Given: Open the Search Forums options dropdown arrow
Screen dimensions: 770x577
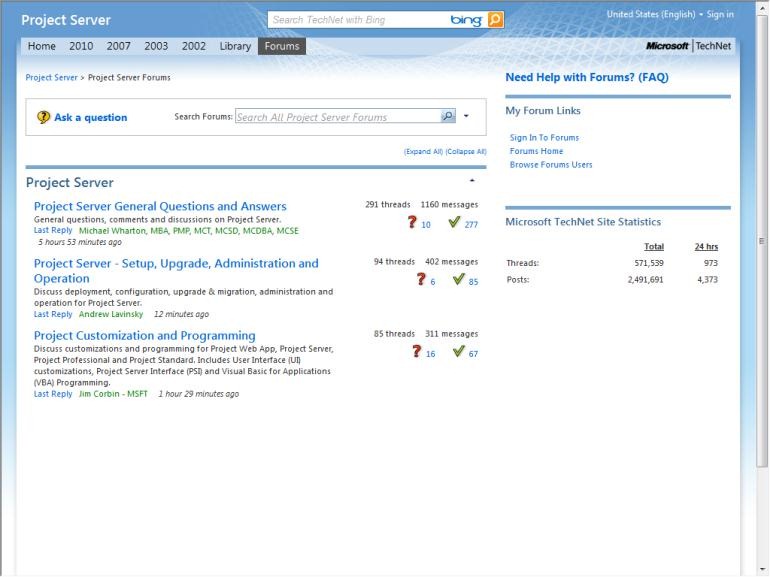Looking at the screenshot, I should click(x=466, y=116).
